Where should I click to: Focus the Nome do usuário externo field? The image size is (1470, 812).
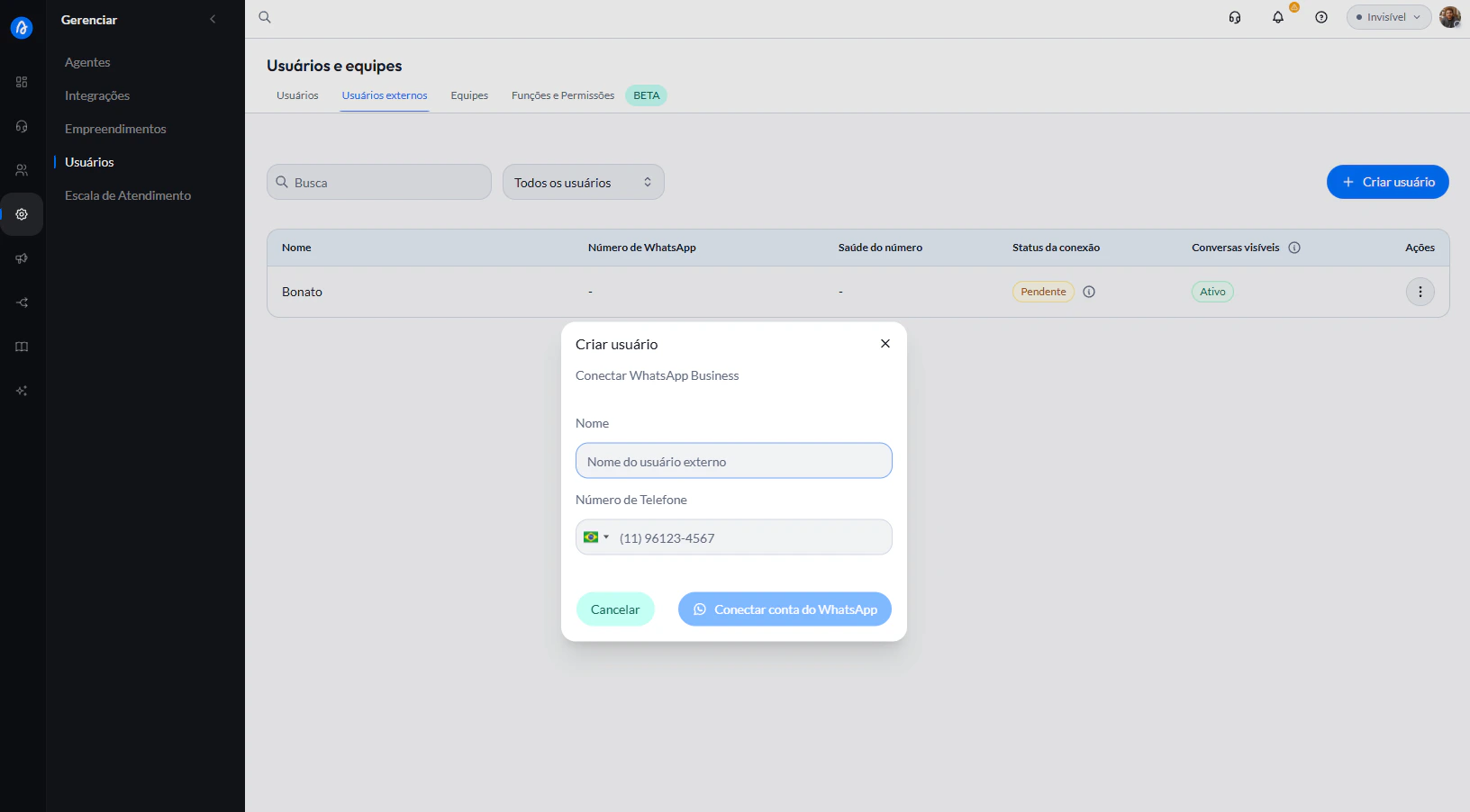click(734, 461)
